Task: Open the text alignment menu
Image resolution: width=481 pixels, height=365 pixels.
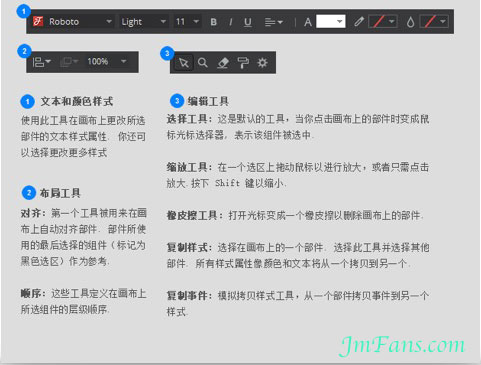Action: 273,22
